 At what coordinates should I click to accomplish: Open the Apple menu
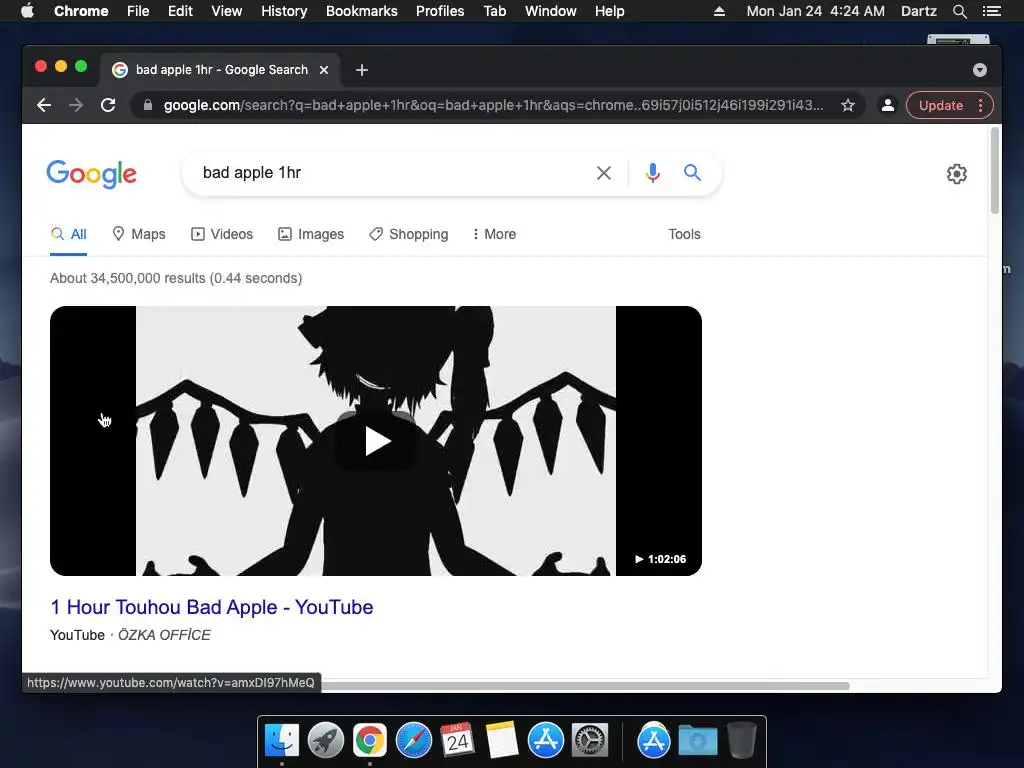pyautogui.click(x=27, y=11)
